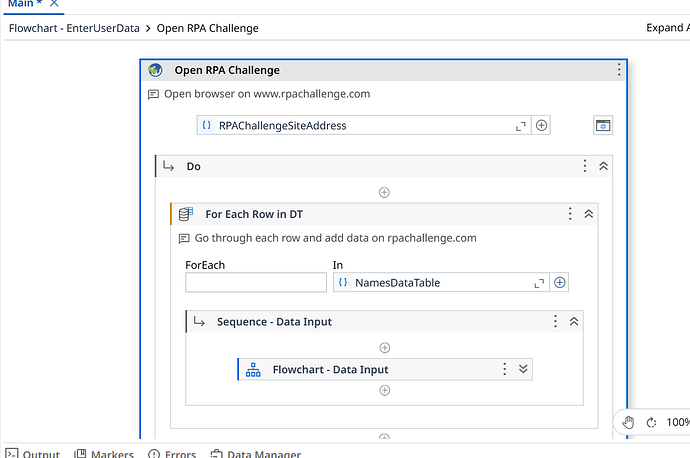Click the browser window indicate icon
This screenshot has height=458, width=690.
pos(603,126)
